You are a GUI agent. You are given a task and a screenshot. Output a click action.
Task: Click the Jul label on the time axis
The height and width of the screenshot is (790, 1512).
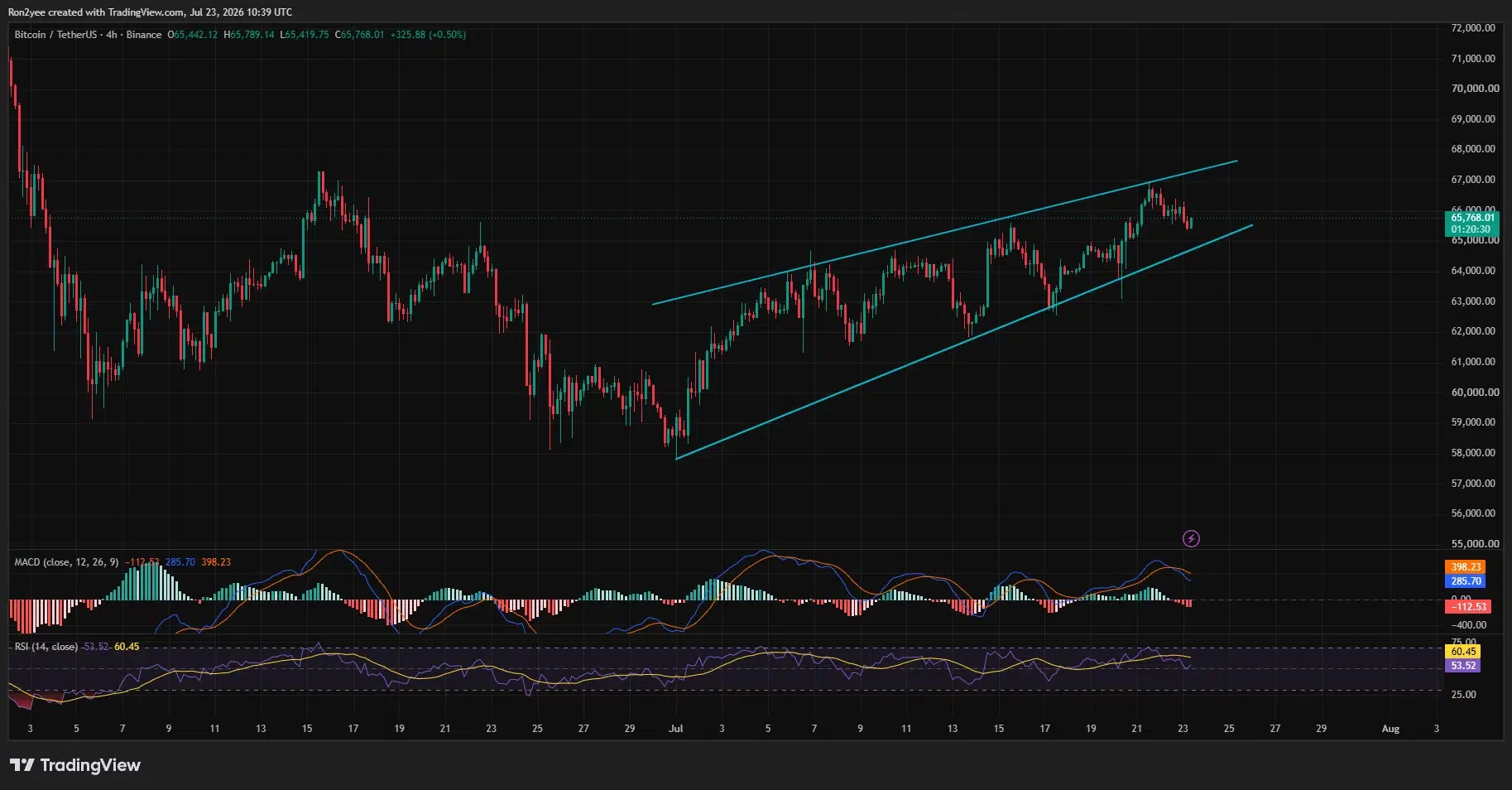pos(676,729)
